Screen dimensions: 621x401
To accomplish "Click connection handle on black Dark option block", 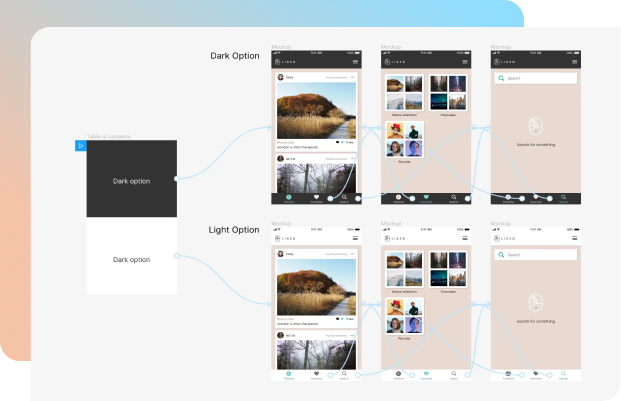I will (177, 179).
